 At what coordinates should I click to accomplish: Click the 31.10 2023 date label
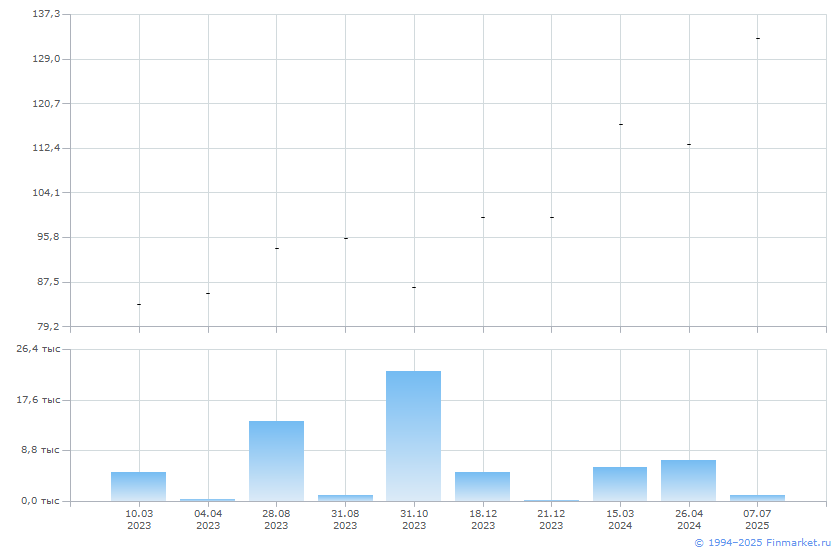(x=414, y=519)
